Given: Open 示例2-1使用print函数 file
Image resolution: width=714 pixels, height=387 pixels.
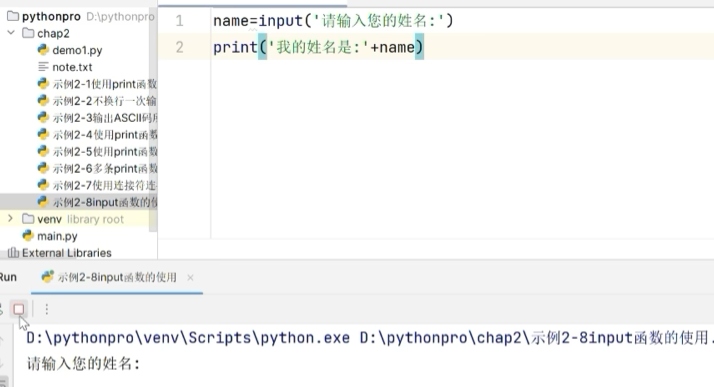Looking at the screenshot, I should [x=105, y=84].
